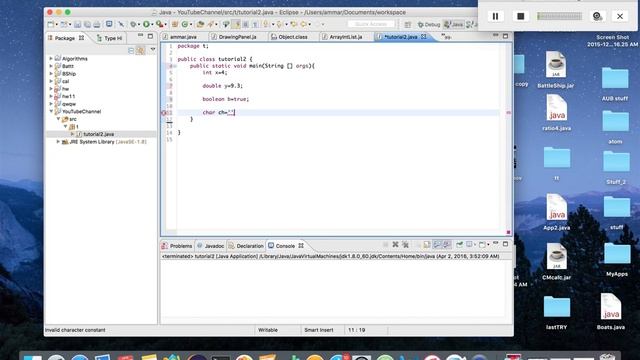
Task: Click the recorder camera settings icon
Action: click(x=597, y=16)
